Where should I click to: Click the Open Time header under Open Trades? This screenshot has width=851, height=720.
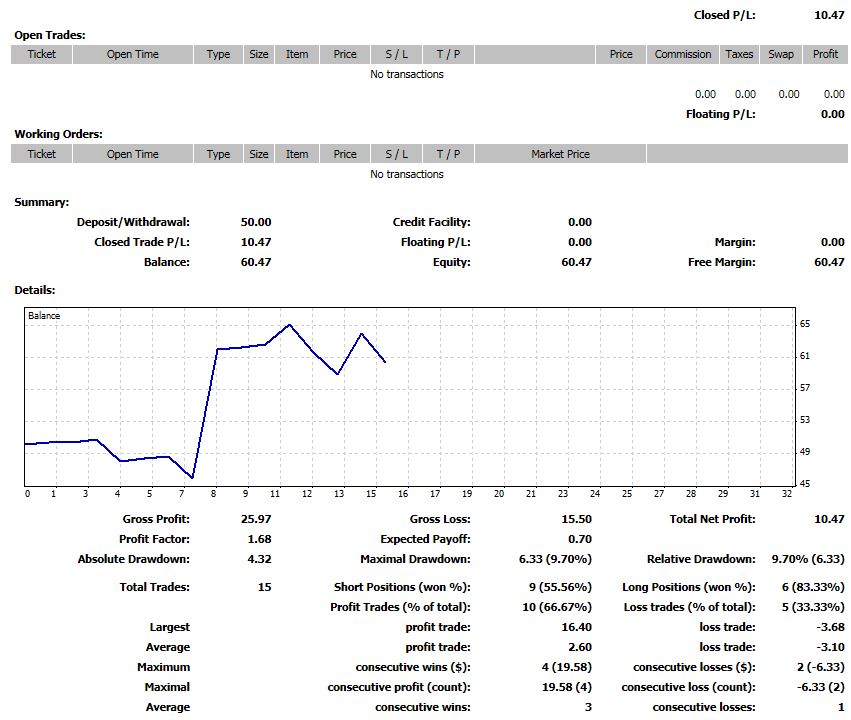pyautogui.click(x=132, y=54)
